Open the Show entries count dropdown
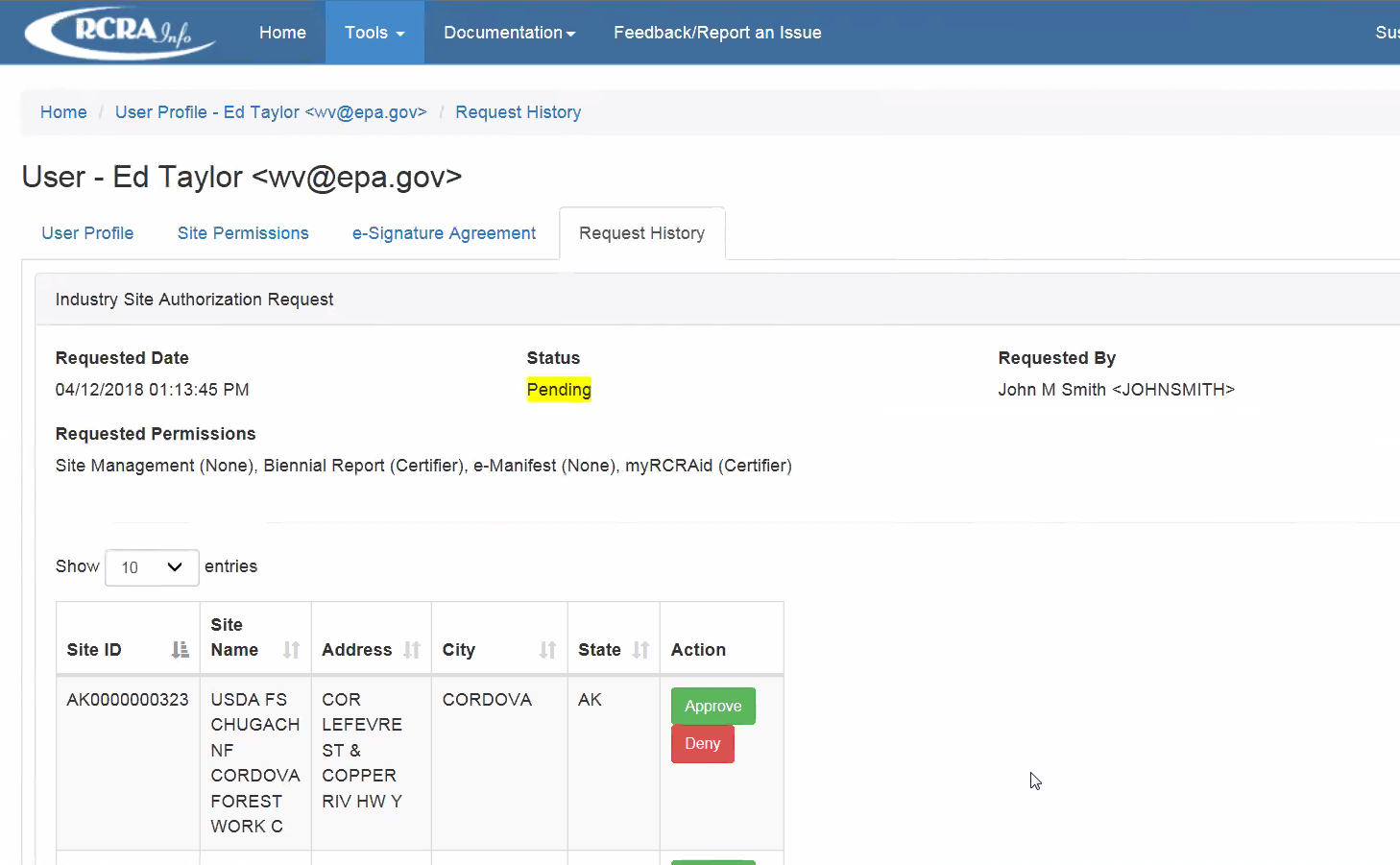The height and width of the screenshot is (865, 1400). coord(152,567)
